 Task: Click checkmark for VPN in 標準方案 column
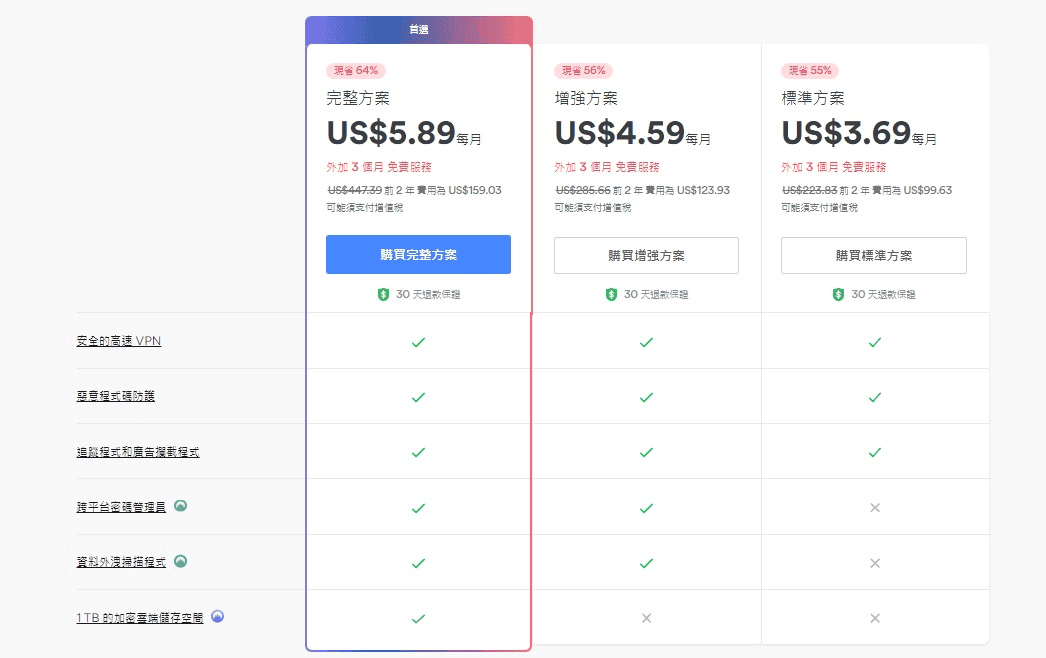pos(875,342)
